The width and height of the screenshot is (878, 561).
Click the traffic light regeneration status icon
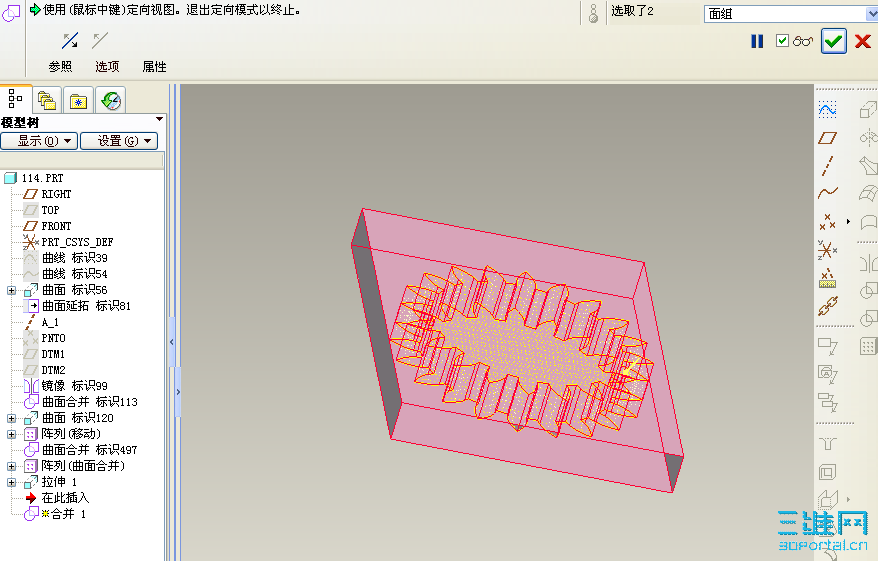click(594, 13)
